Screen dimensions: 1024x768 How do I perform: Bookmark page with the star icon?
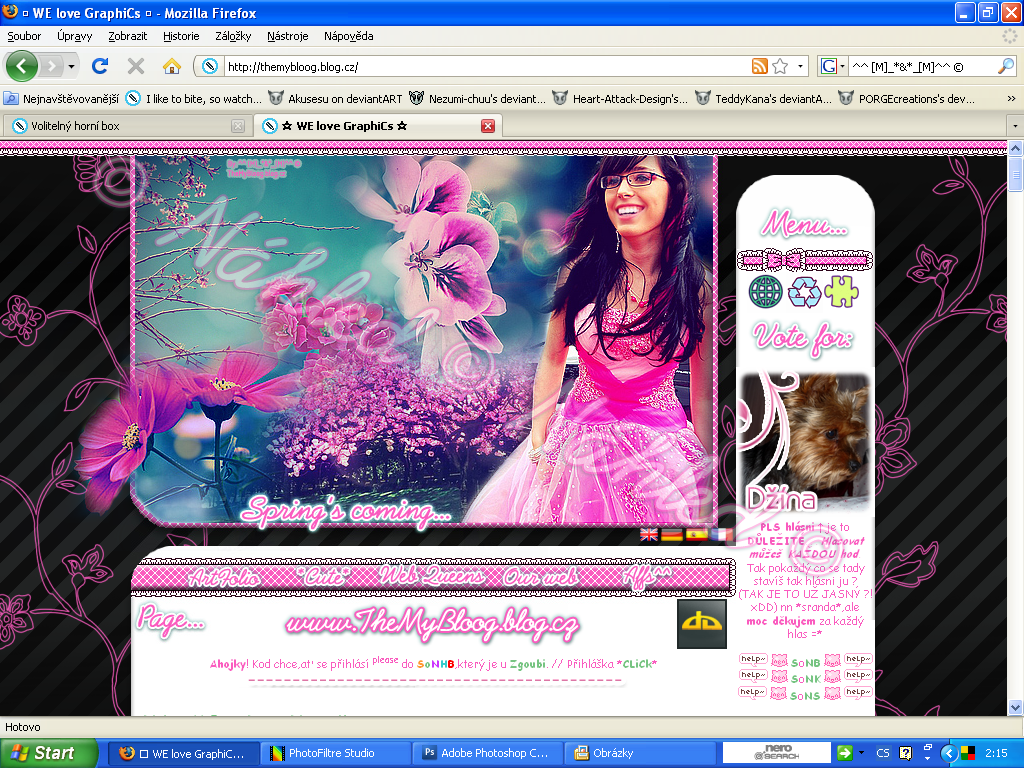click(x=780, y=67)
